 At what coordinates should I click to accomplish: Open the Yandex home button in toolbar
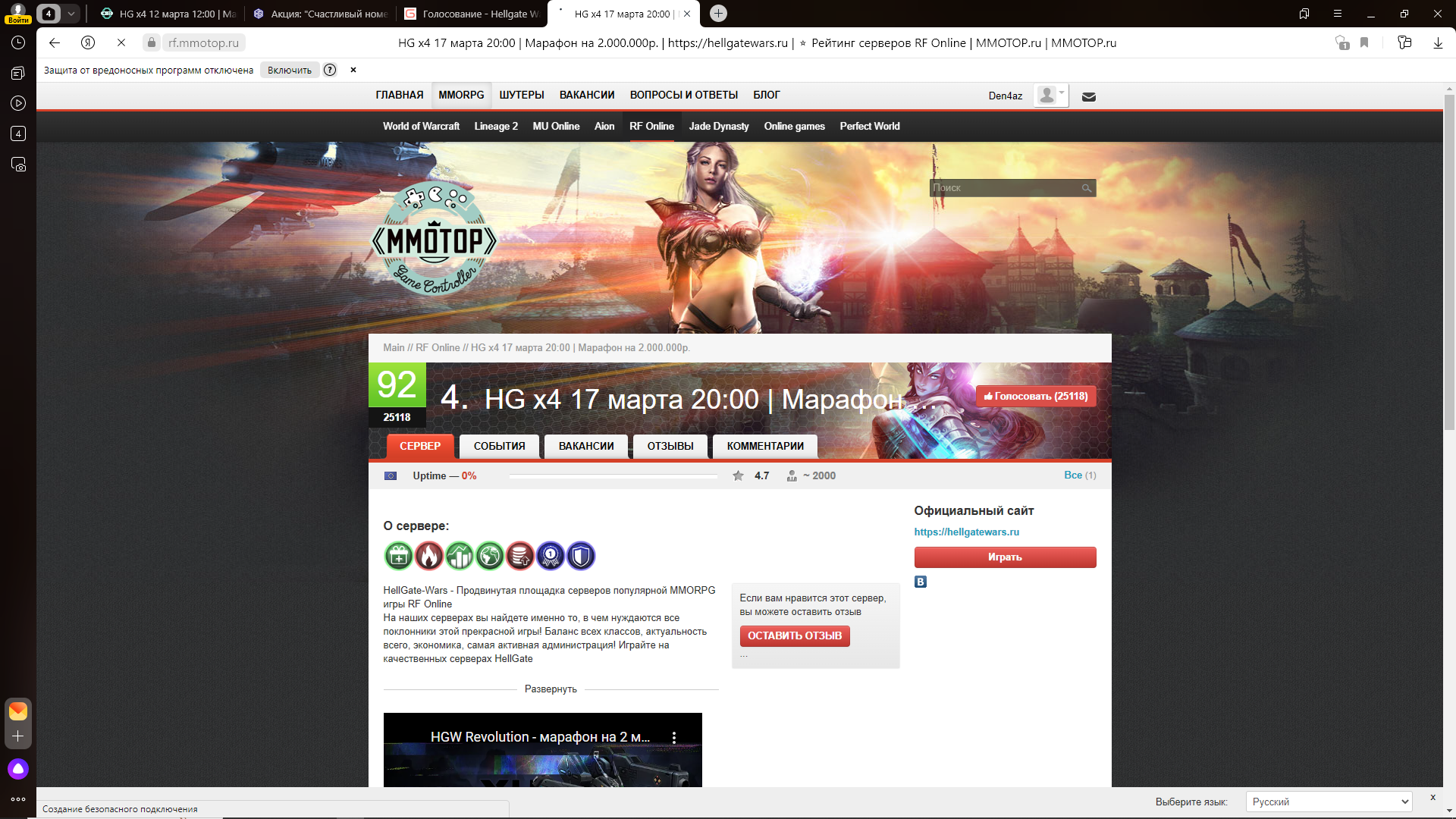coord(88,43)
